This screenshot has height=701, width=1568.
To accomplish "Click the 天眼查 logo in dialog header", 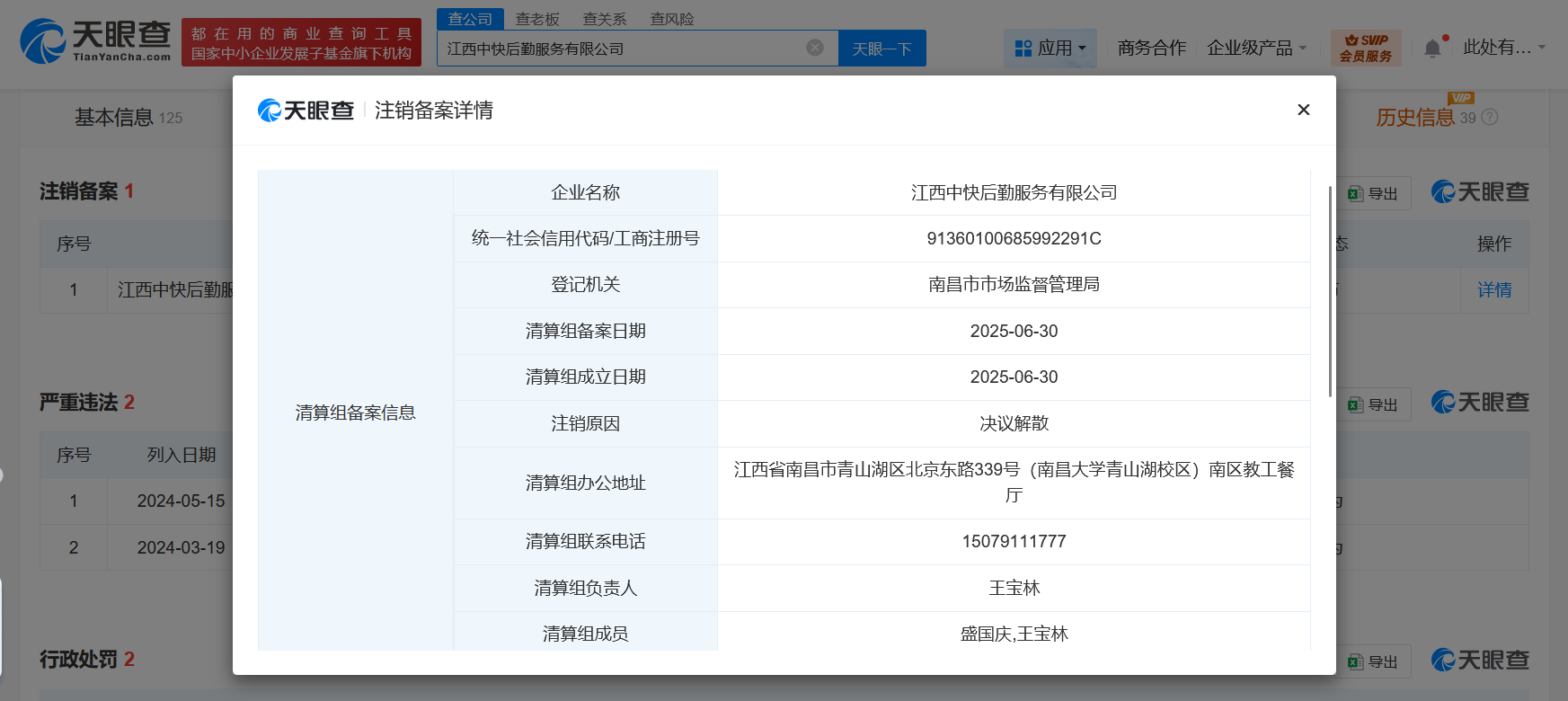I will (306, 111).
